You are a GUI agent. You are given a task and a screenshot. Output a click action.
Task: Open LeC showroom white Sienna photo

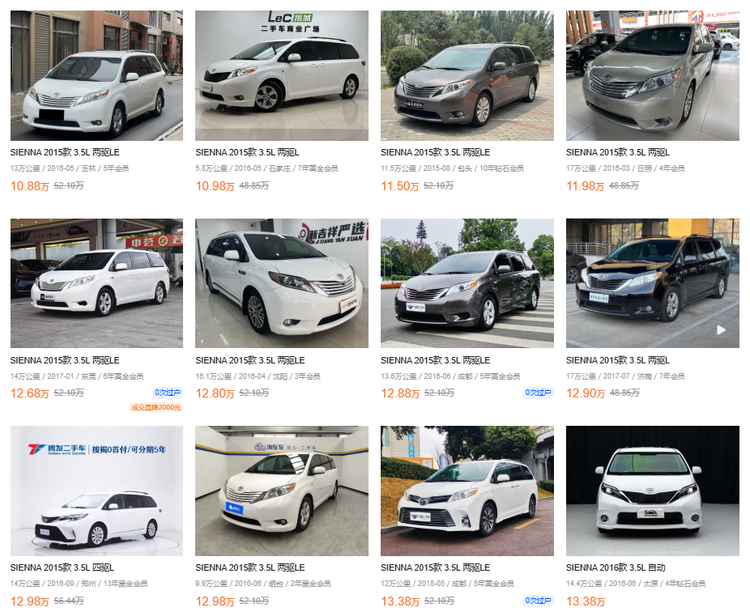tap(282, 76)
